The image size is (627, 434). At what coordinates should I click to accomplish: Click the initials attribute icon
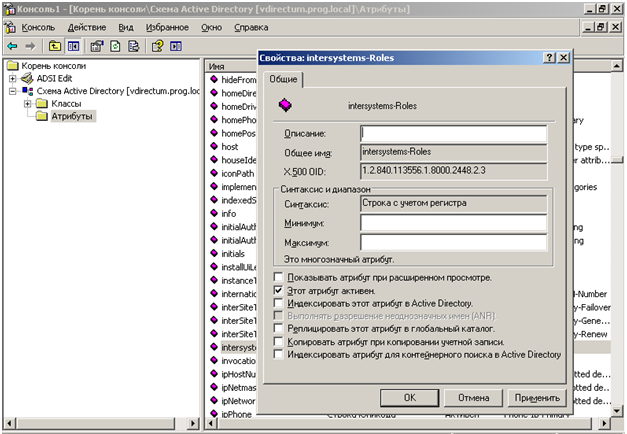pyautogui.click(x=214, y=253)
